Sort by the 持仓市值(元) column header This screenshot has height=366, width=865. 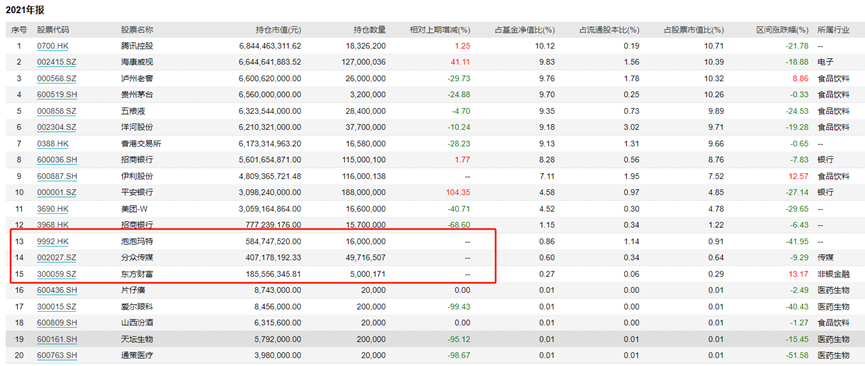(279, 30)
